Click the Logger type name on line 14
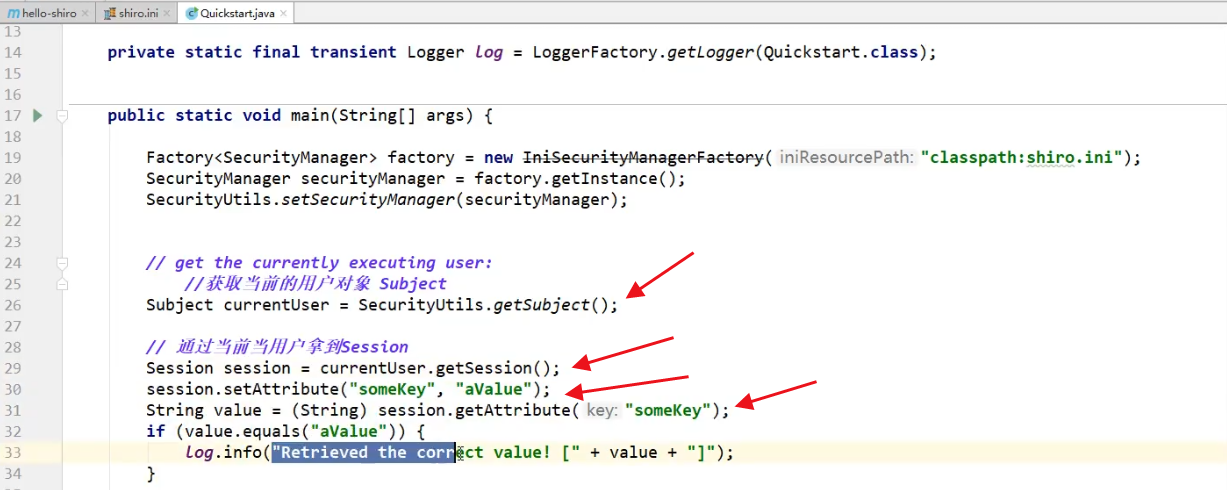The image size is (1227, 490). pyautogui.click(x=436, y=52)
